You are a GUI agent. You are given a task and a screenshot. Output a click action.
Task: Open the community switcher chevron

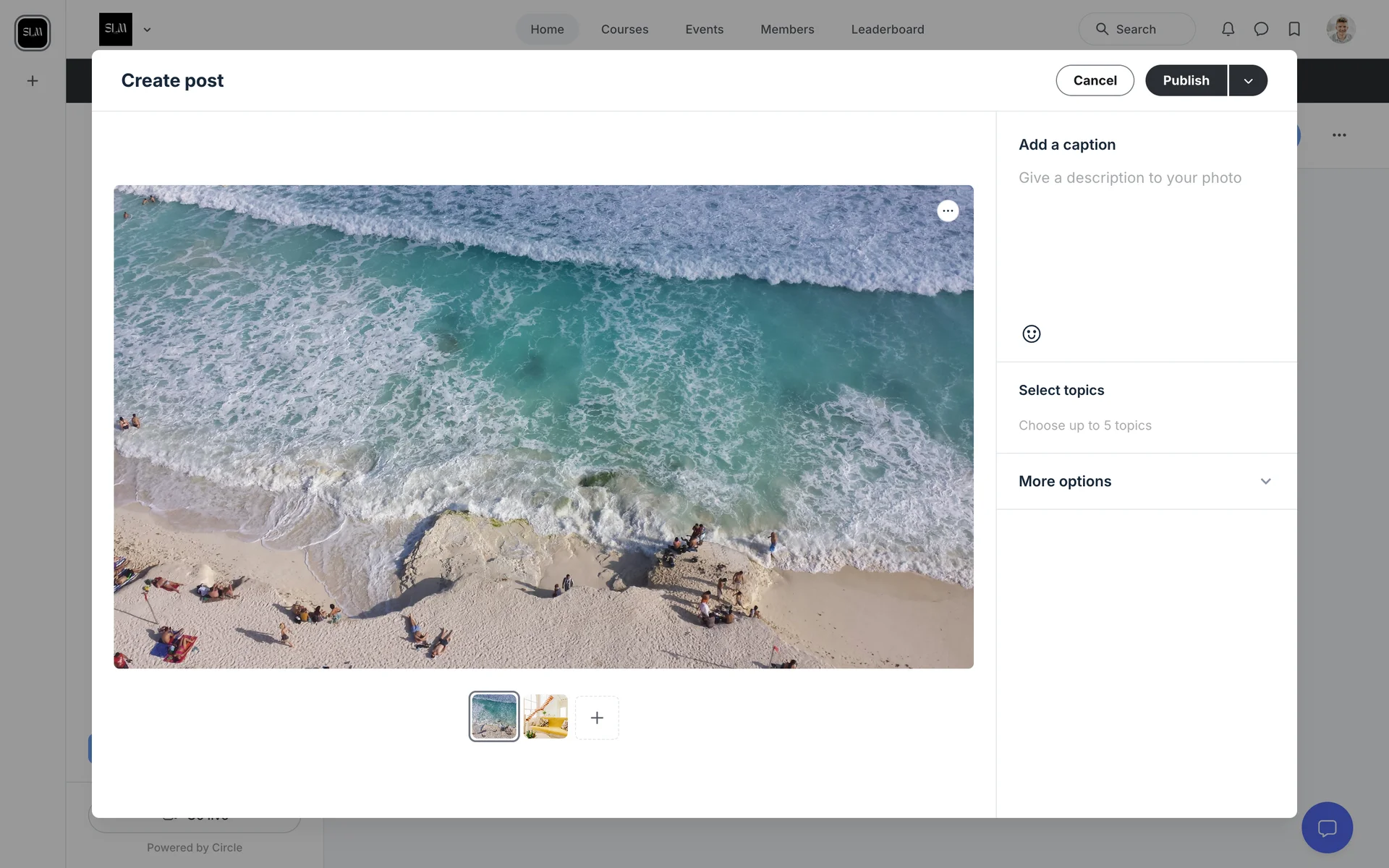tap(147, 30)
